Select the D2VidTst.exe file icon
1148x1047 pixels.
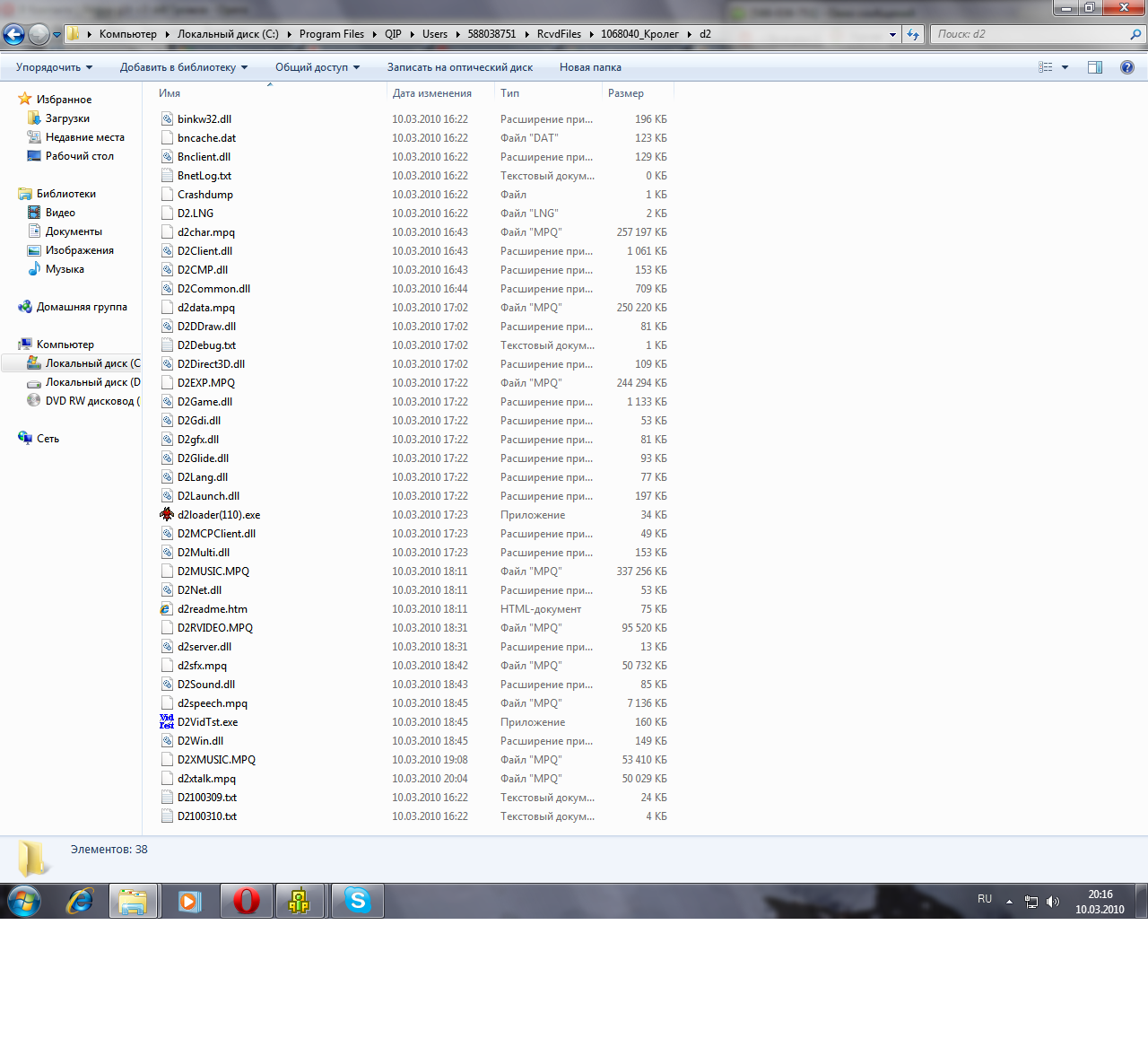click(x=167, y=722)
